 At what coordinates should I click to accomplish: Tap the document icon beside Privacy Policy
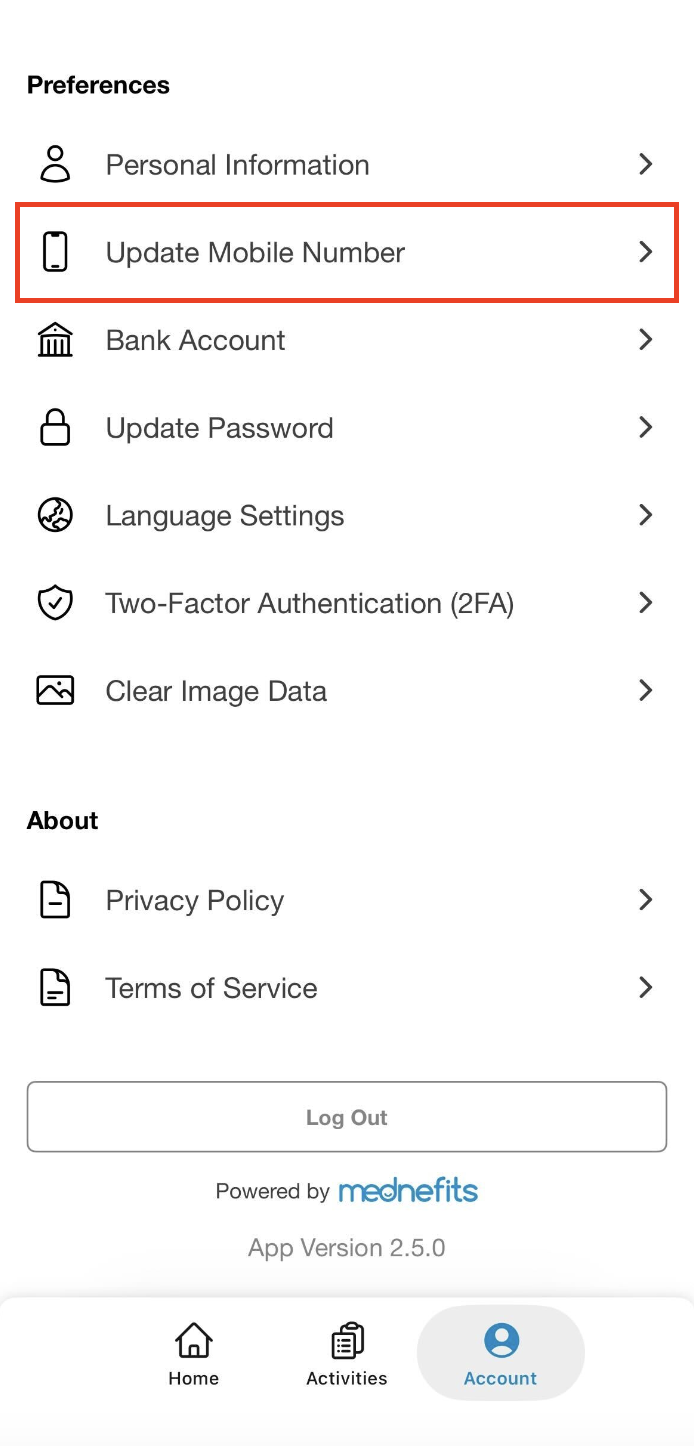click(x=55, y=900)
